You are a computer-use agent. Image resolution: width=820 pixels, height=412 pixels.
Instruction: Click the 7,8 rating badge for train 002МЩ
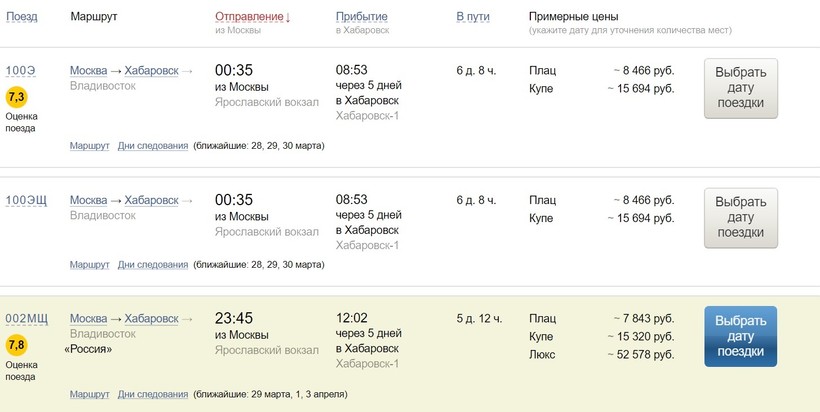point(17,346)
